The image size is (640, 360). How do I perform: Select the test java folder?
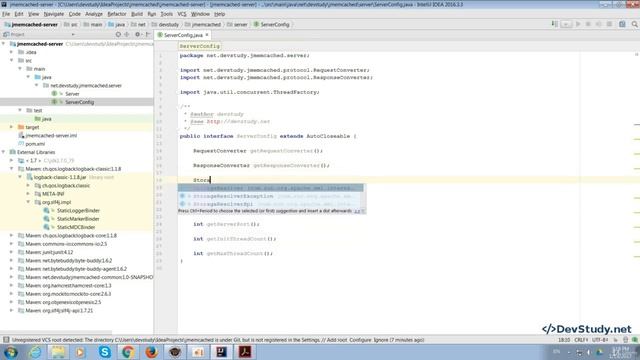tap(46, 119)
